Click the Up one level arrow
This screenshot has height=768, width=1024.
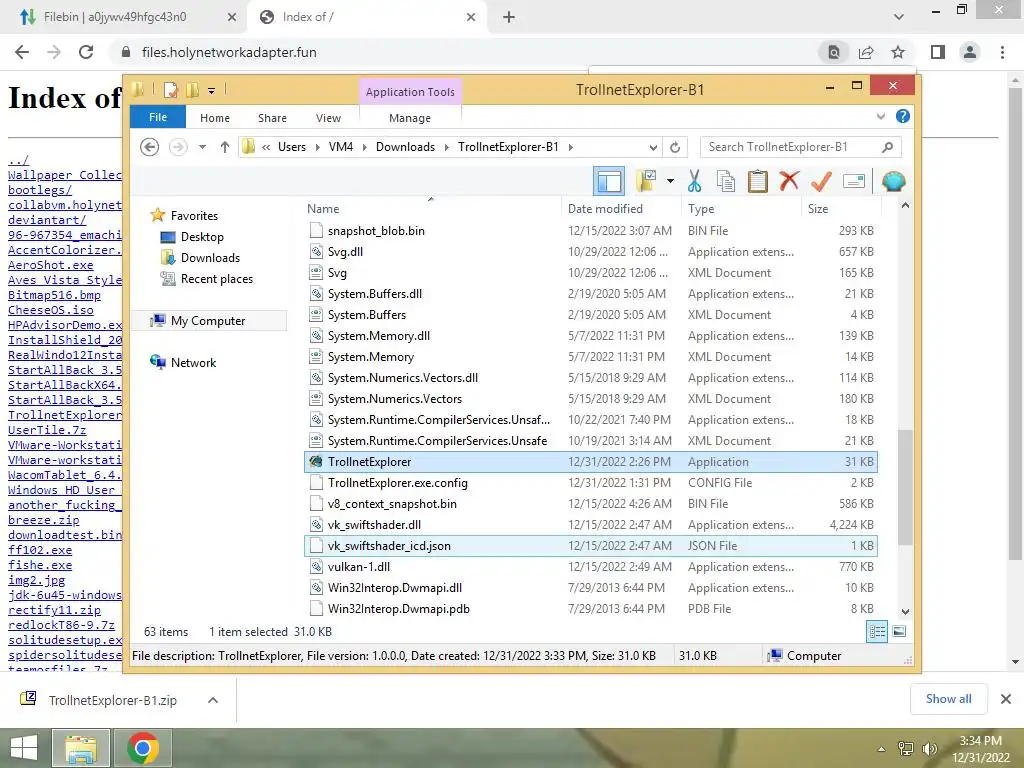point(225,147)
